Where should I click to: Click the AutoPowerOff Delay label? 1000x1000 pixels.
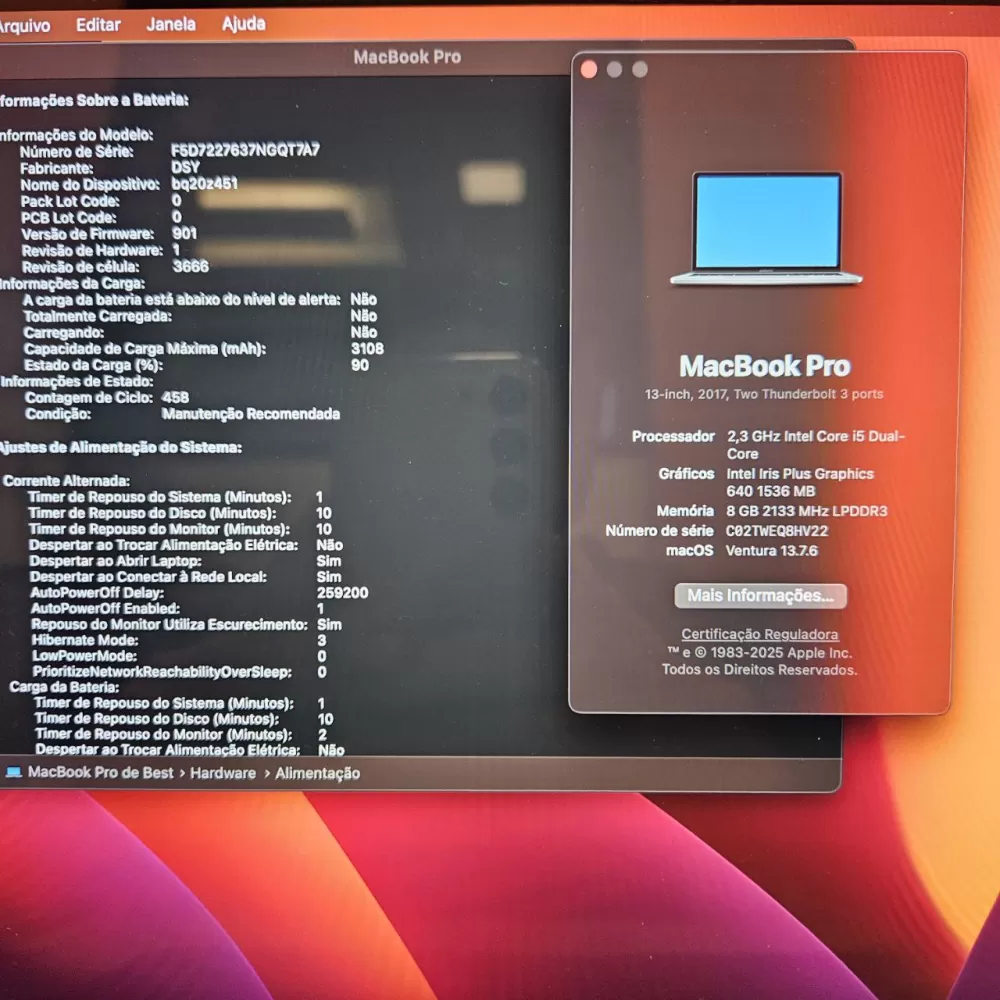point(97,593)
